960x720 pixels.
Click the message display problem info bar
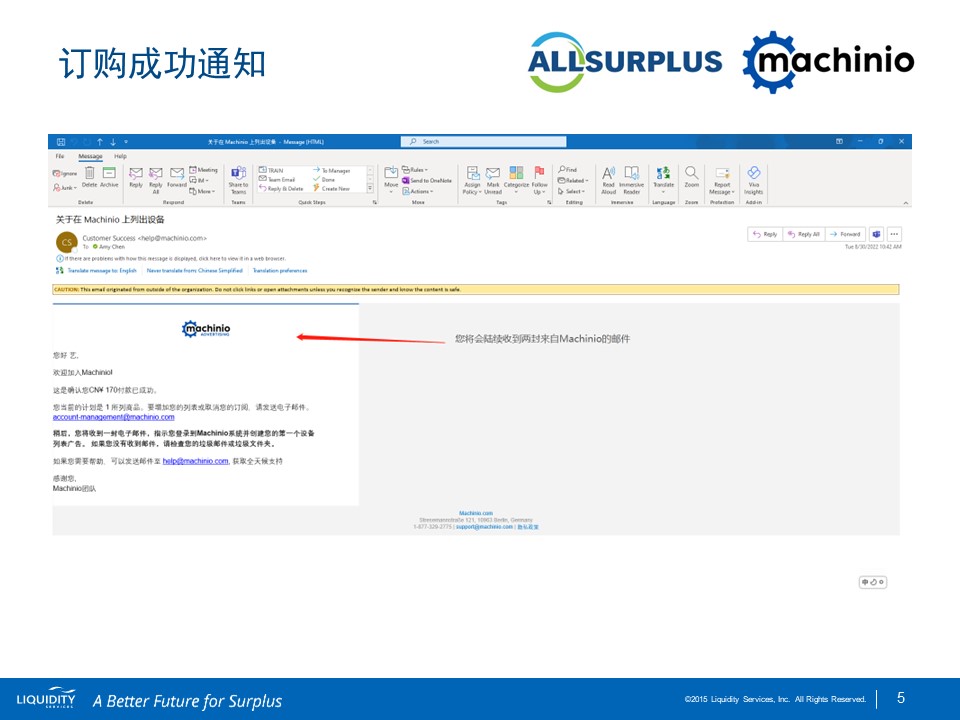[x=171, y=258]
